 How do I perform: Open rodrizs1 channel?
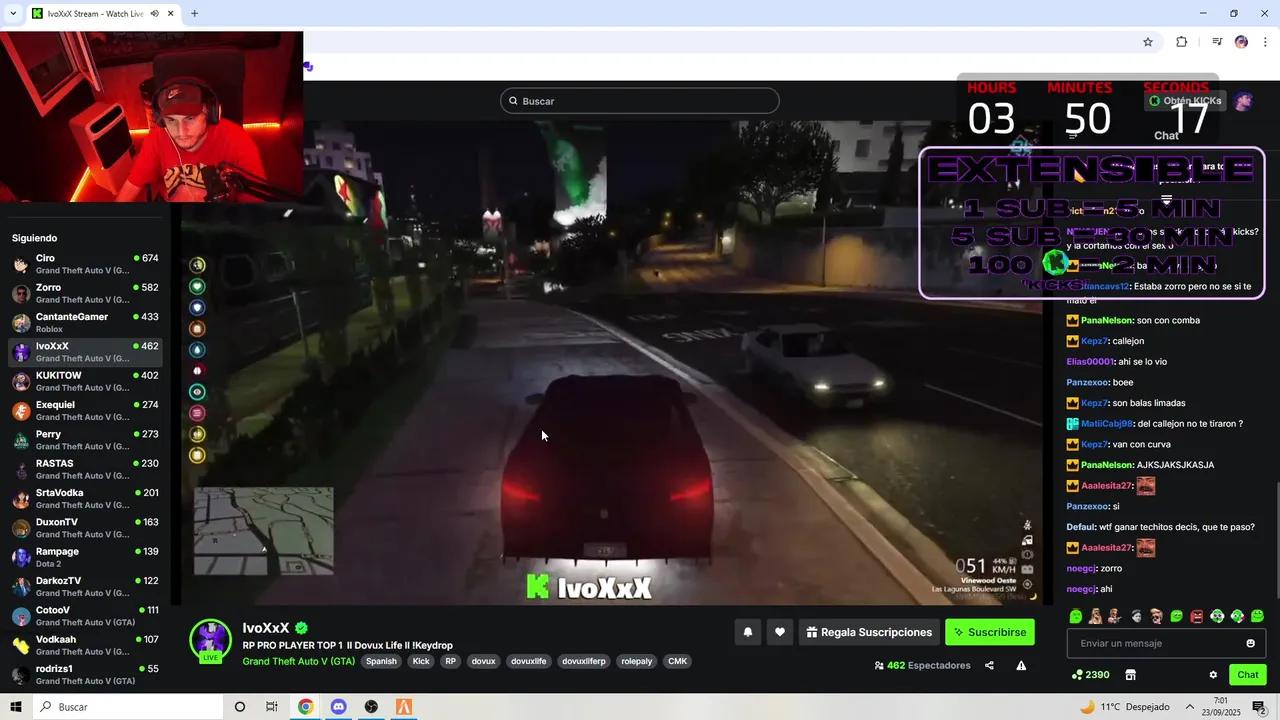[85, 674]
